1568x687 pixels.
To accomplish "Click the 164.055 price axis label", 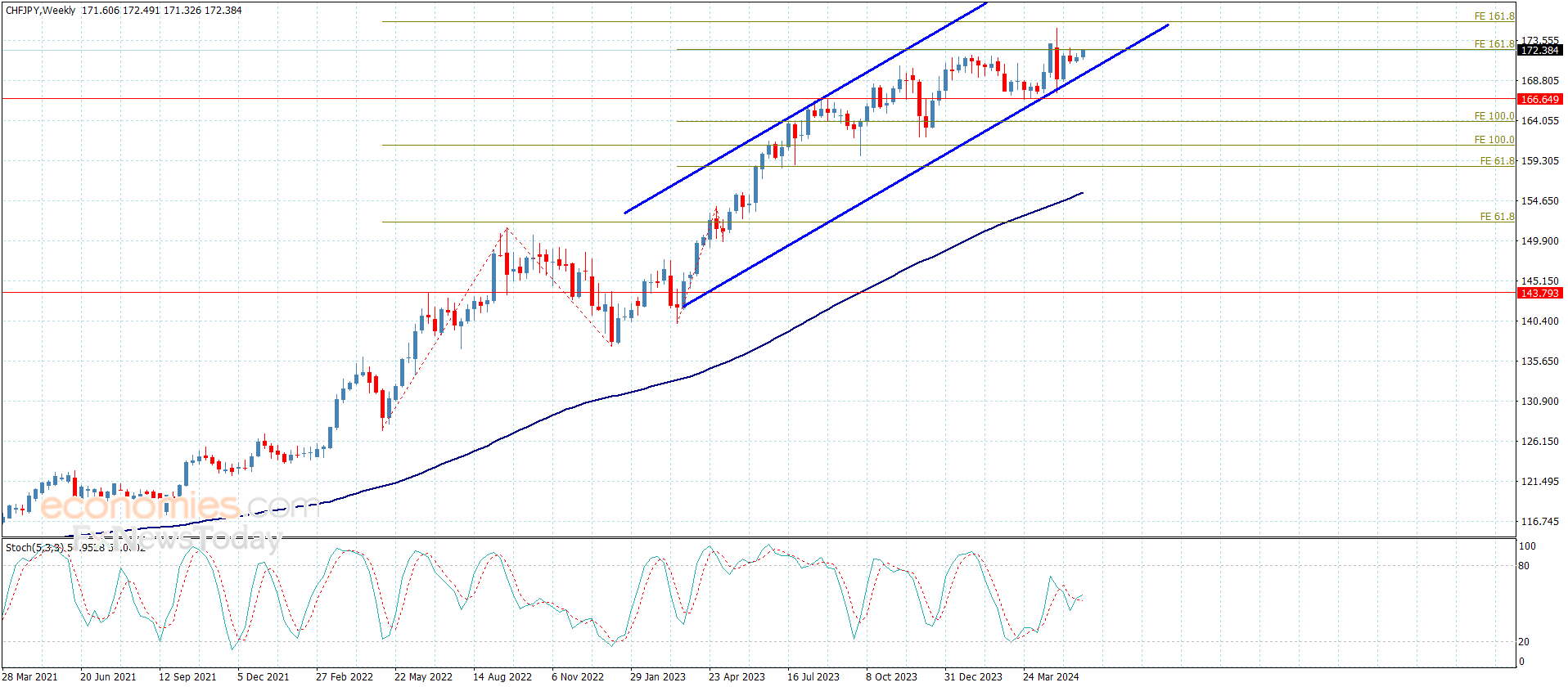I will click(x=1539, y=121).
